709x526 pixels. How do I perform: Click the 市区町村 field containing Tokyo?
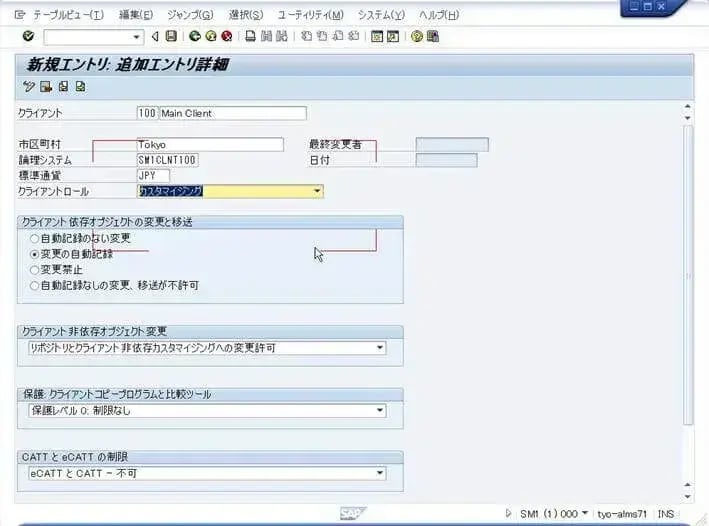[x=210, y=144]
